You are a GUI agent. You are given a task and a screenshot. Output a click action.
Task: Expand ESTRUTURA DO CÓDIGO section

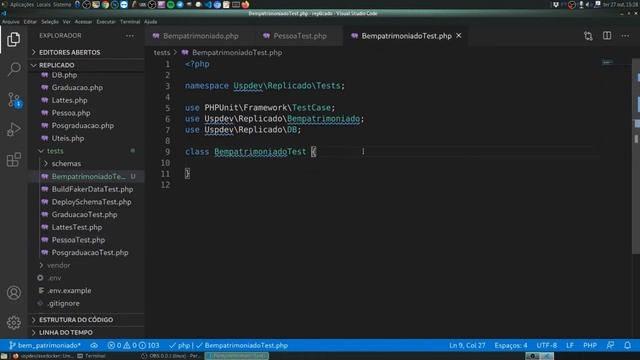tap(86, 320)
